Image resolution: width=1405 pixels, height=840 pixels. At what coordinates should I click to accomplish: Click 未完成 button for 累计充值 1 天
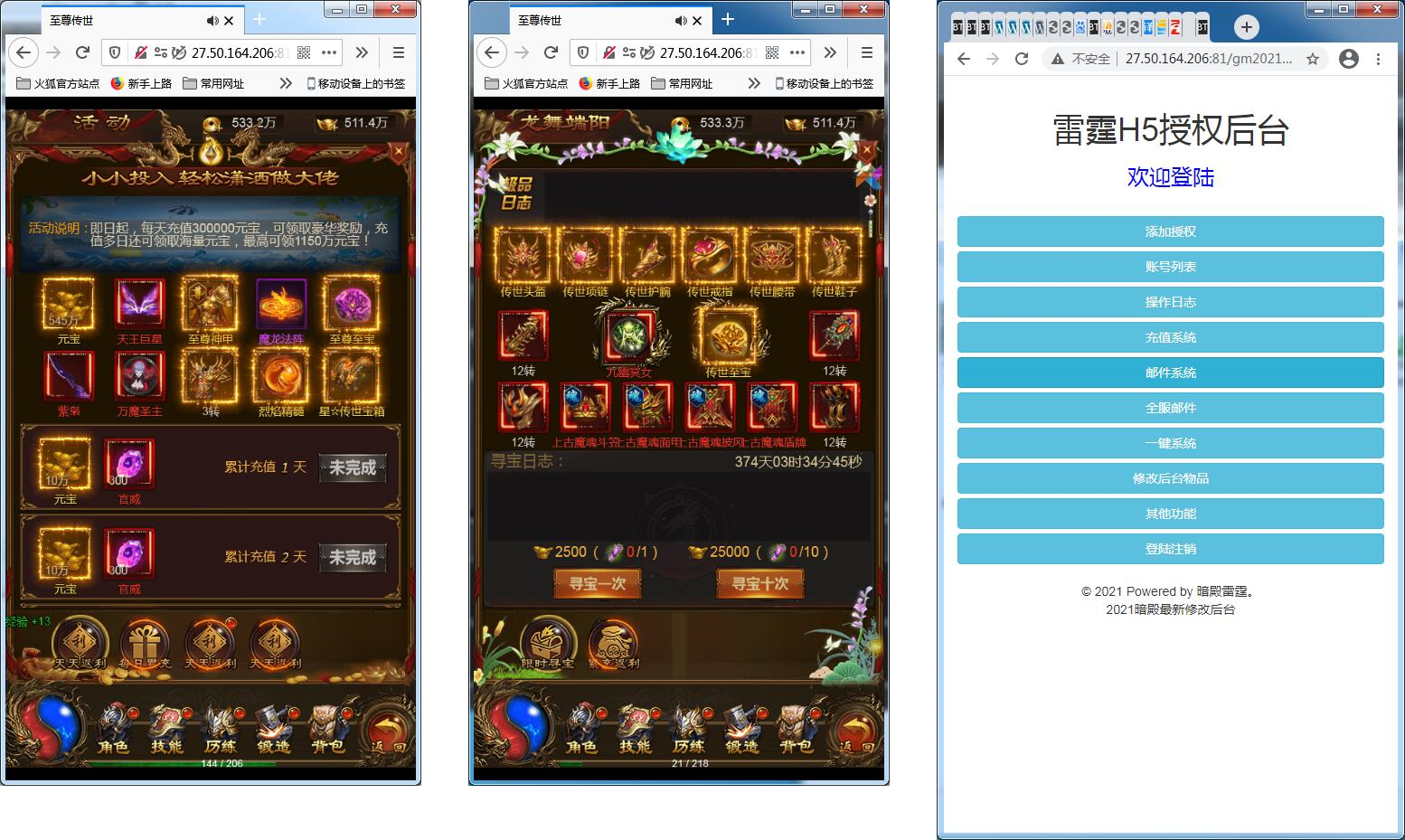353,467
